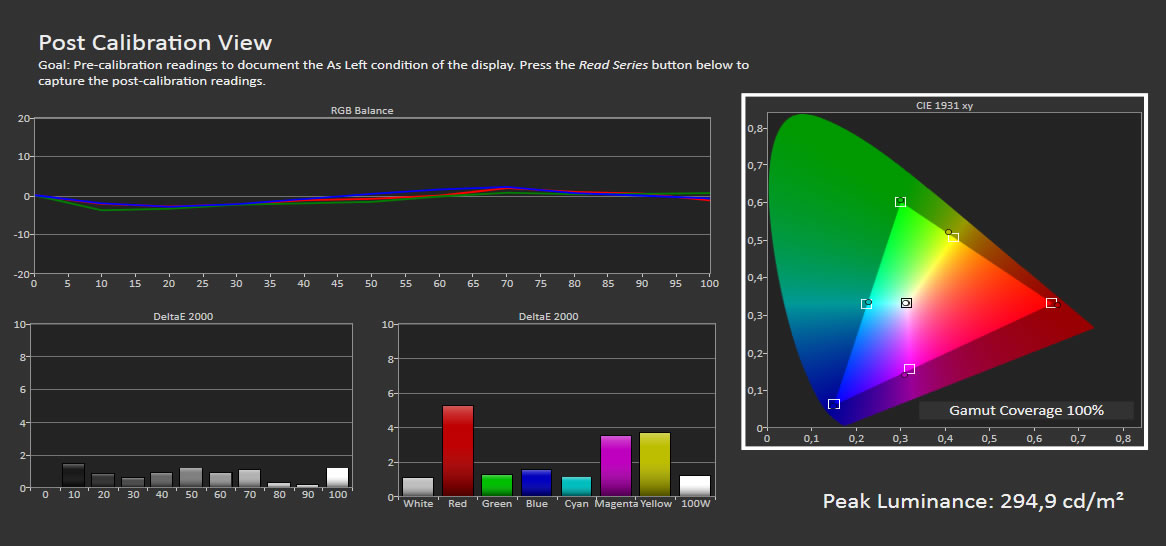Select the cyan secondary target on CIE diagram

866,304
